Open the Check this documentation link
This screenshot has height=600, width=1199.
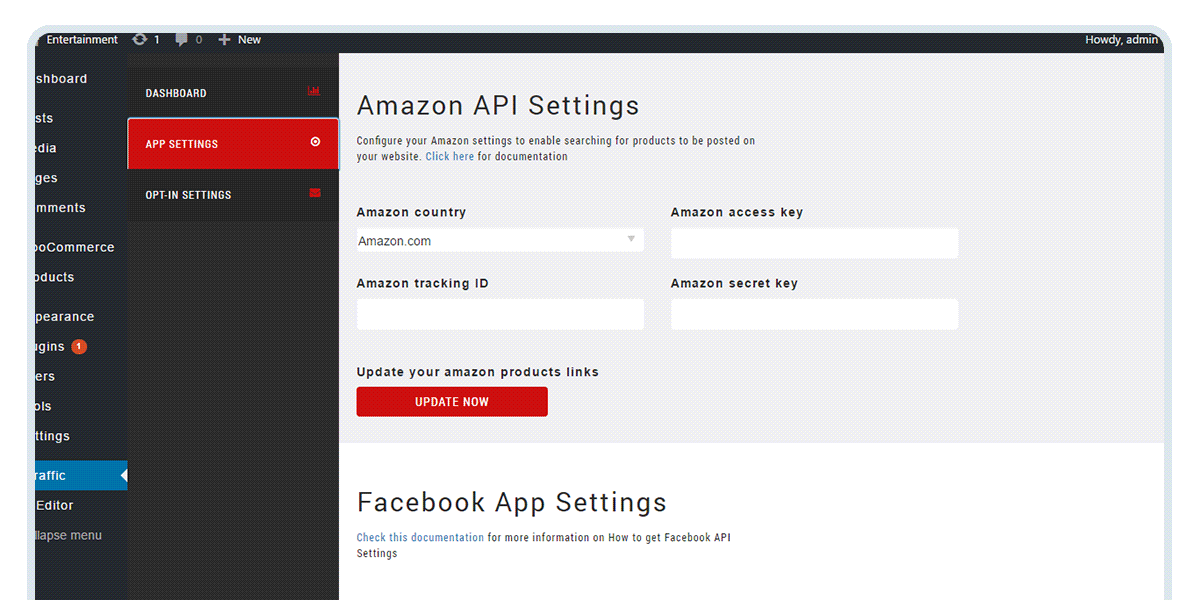click(x=420, y=537)
